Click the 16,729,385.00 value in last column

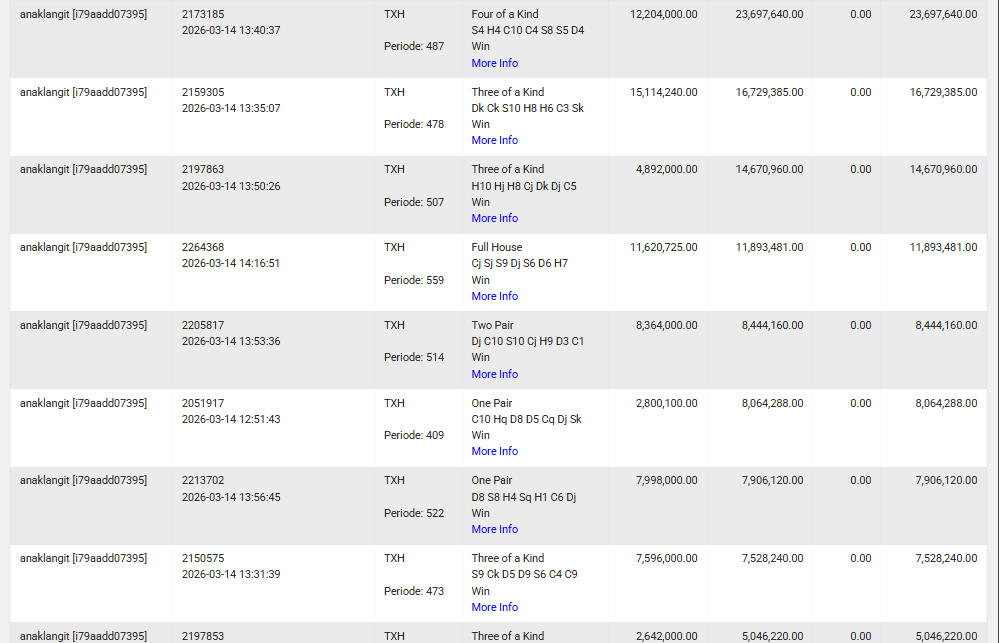[943, 92]
